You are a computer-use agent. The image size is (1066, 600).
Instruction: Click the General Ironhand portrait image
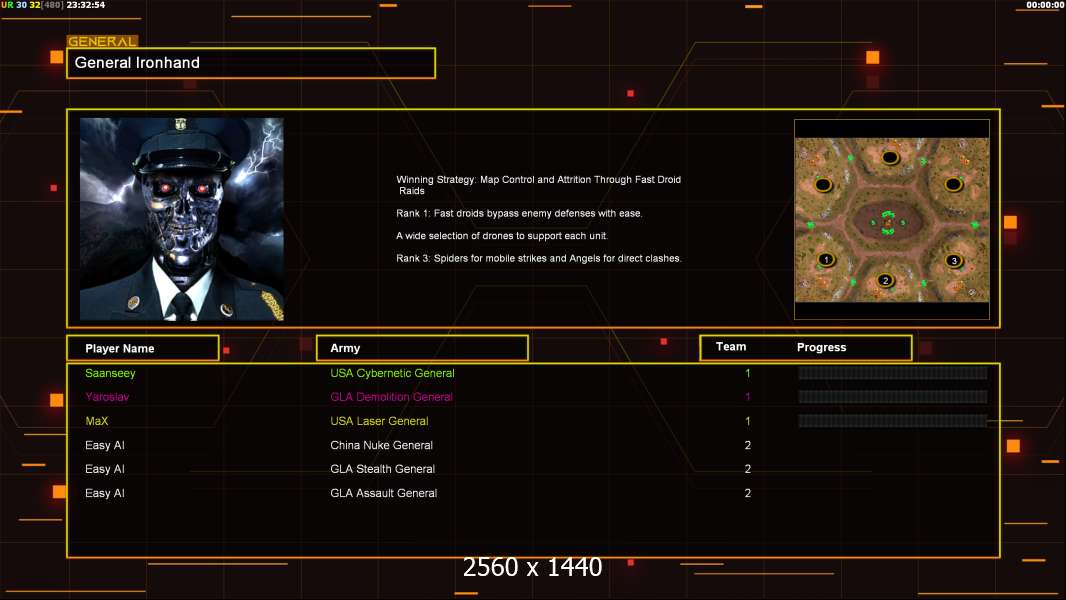[x=182, y=219]
